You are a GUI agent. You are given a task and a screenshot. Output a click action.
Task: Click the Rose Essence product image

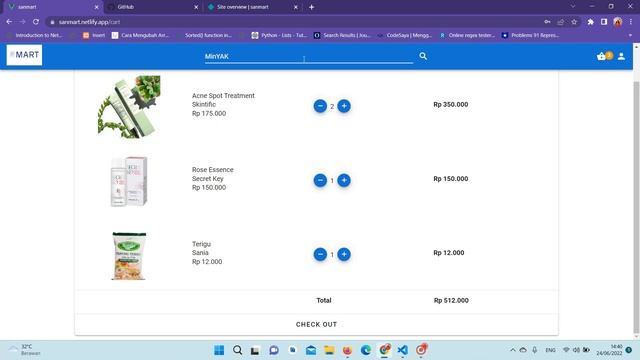click(x=129, y=181)
